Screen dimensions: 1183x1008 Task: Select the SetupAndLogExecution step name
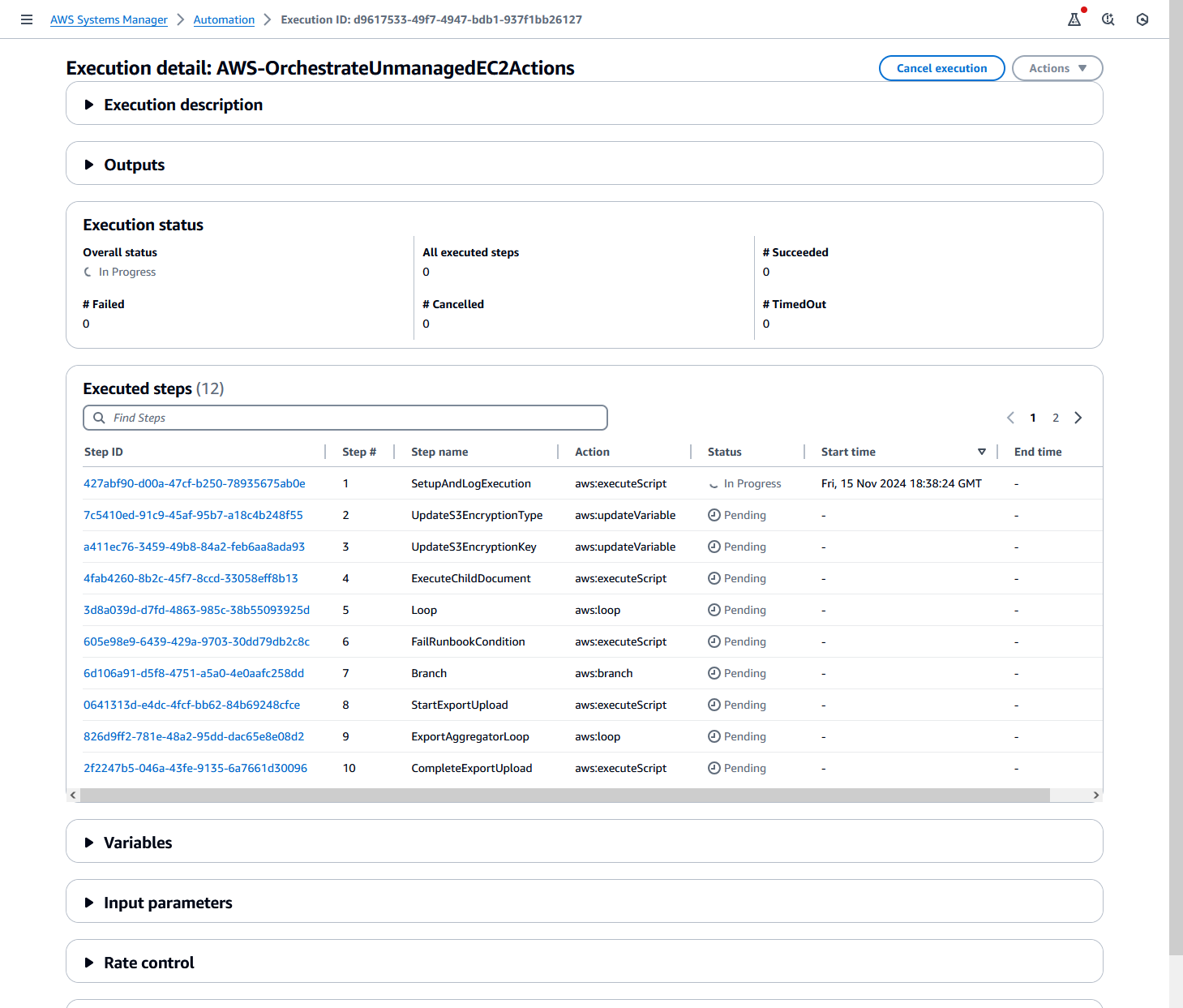(471, 483)
